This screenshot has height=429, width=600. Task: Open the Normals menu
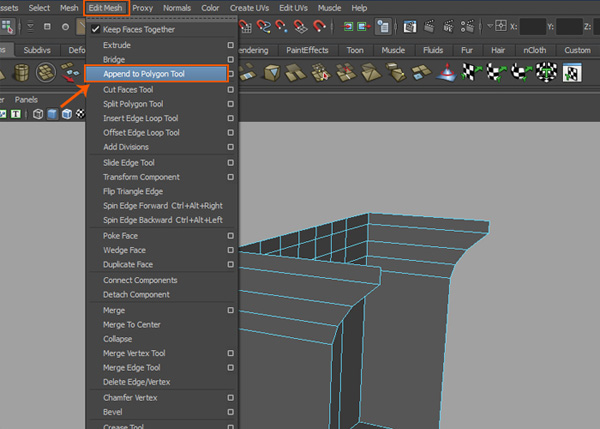click(x=177, y=8)
